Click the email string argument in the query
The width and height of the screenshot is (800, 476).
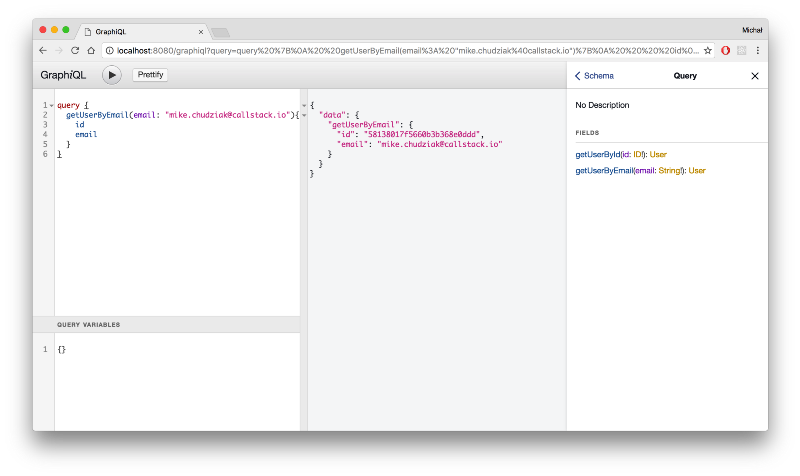point(228,115)
